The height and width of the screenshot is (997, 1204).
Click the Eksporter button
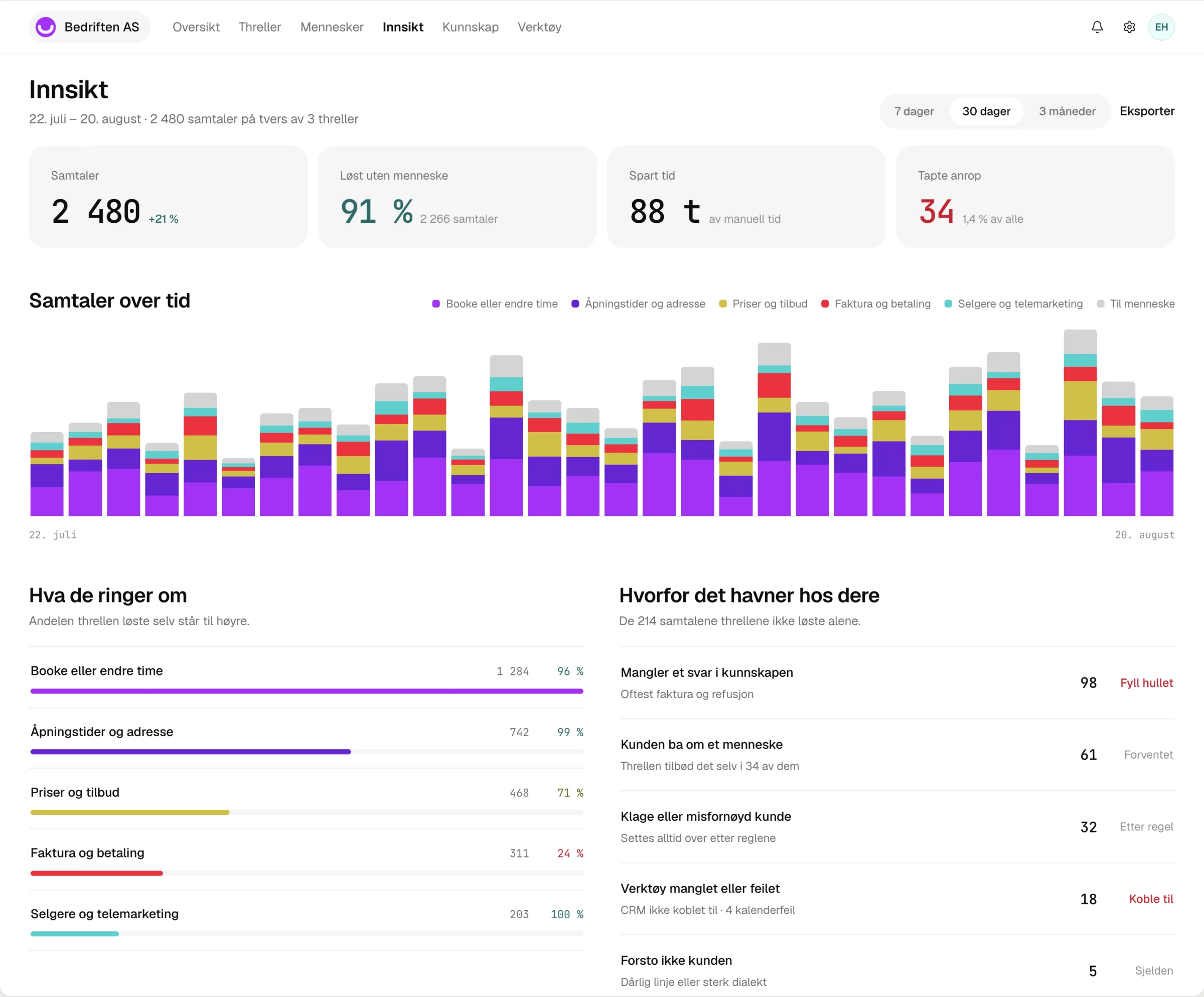(x=1147, y=111)
